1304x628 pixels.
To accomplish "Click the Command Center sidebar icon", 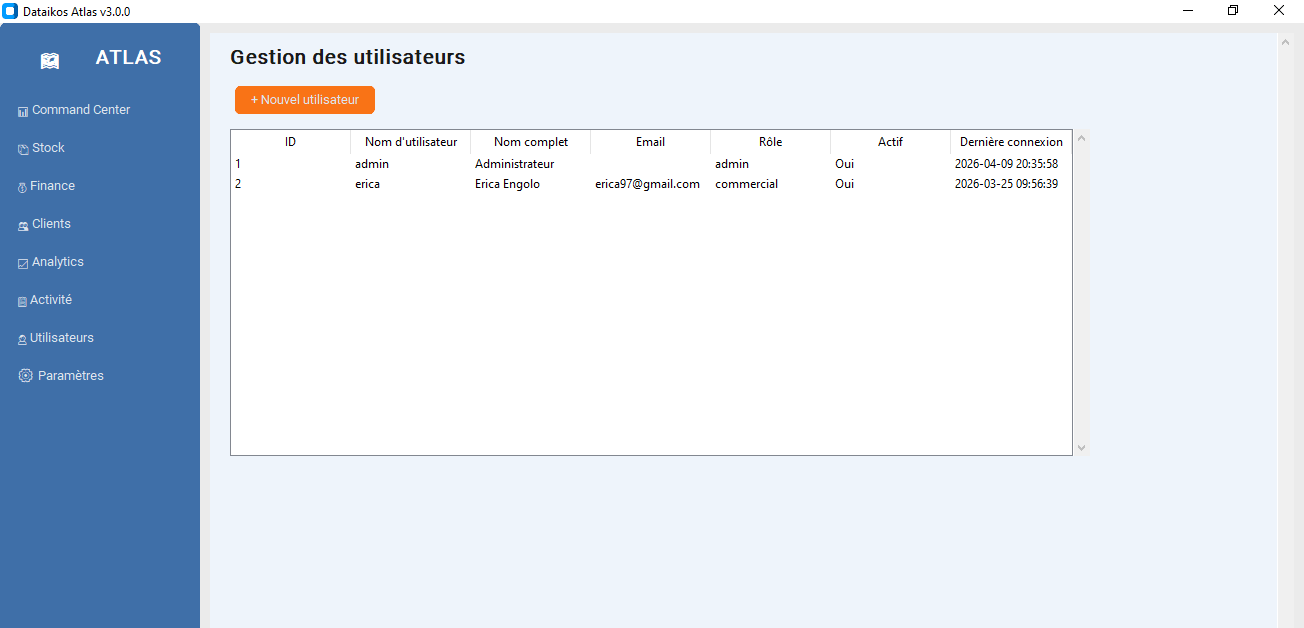I will click(x=23, y=111).
